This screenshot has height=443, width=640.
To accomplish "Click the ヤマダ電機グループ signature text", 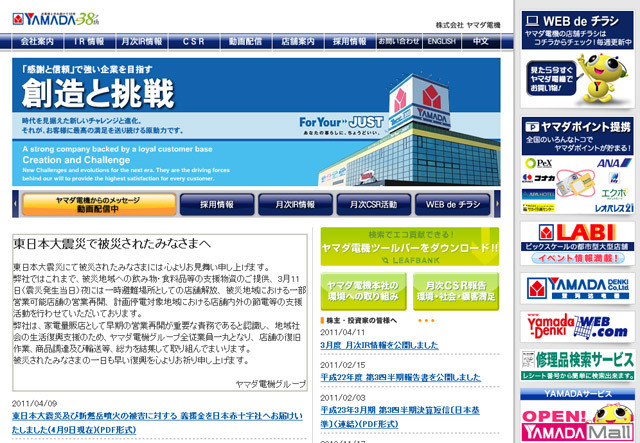I will pyautogui.click(x=271, y=384).
